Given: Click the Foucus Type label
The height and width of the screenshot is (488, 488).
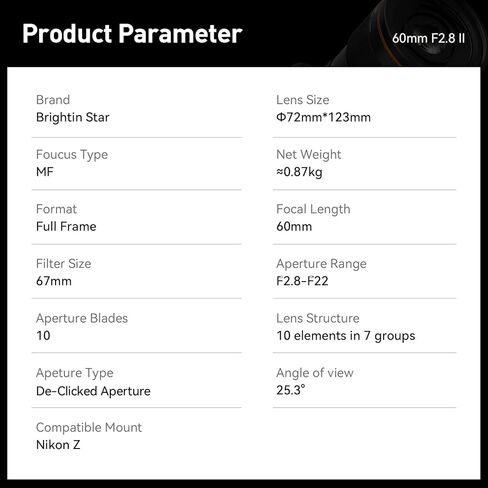Looking at the screenshot, I should coord(72,155).
